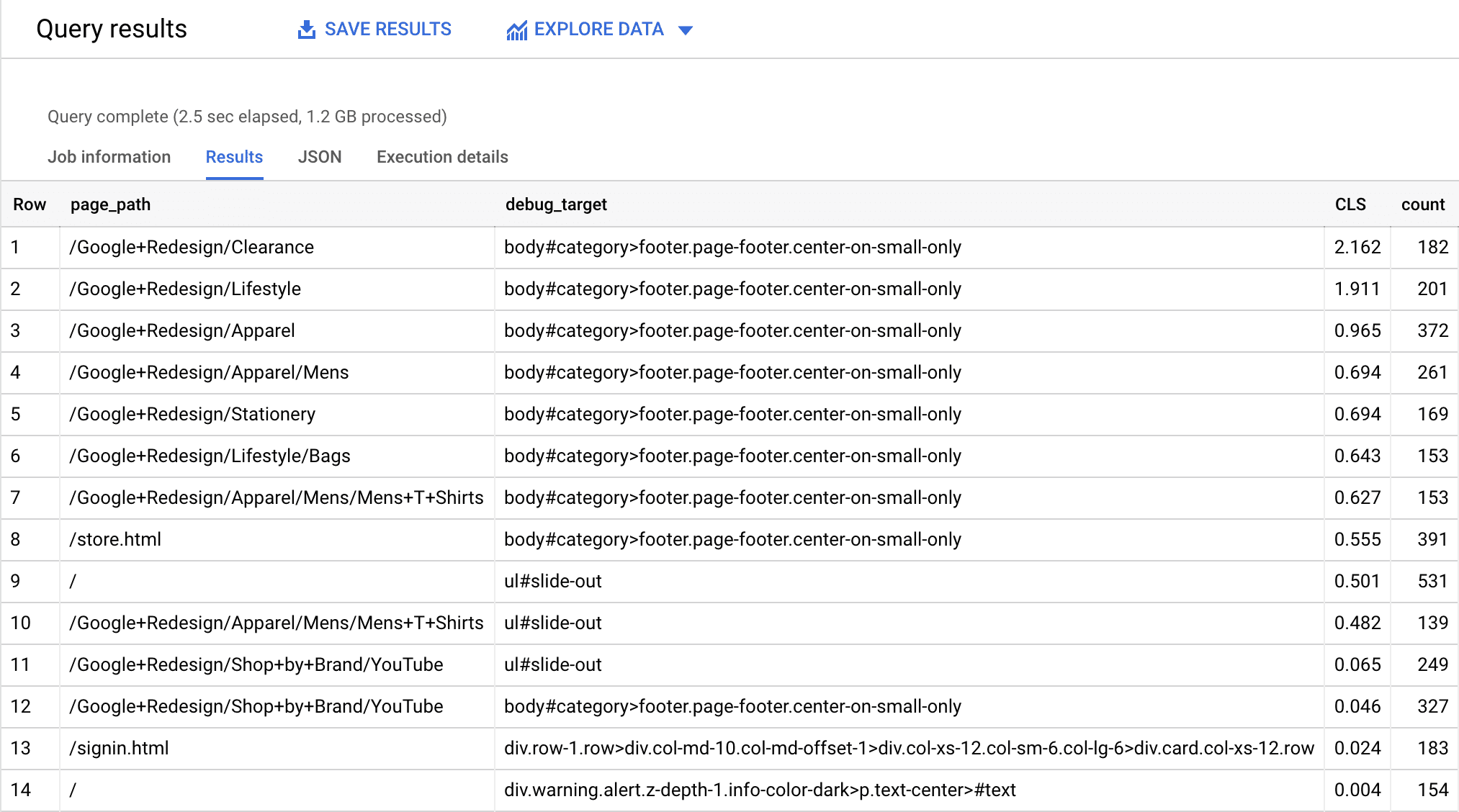The height and width of the screenshot is (812, 1459).
Task: Select the Results tab
Action: 234,156
